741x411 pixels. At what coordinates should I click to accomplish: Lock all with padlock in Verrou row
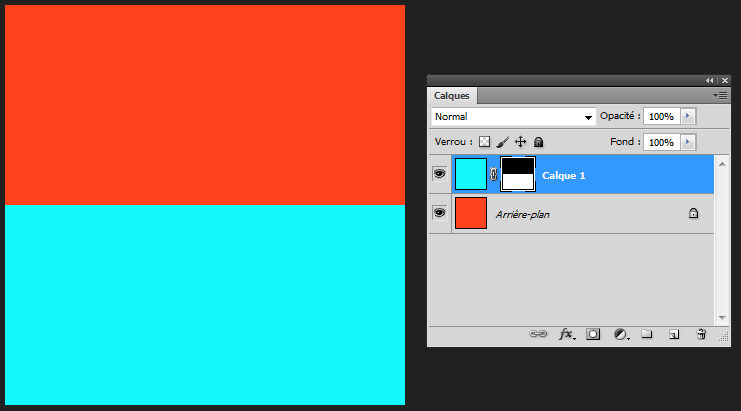coord(538,142)
